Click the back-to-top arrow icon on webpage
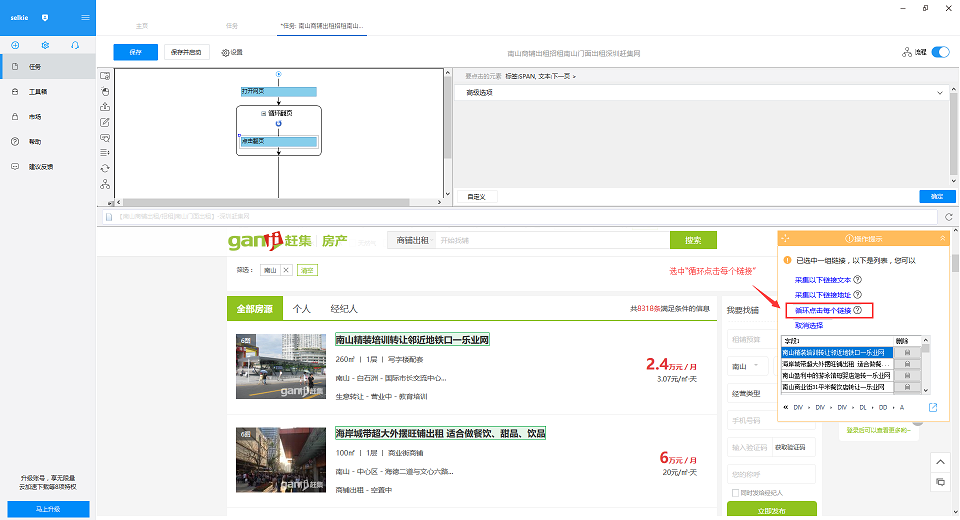Viewport: 960px width, 520px height. 940,462
